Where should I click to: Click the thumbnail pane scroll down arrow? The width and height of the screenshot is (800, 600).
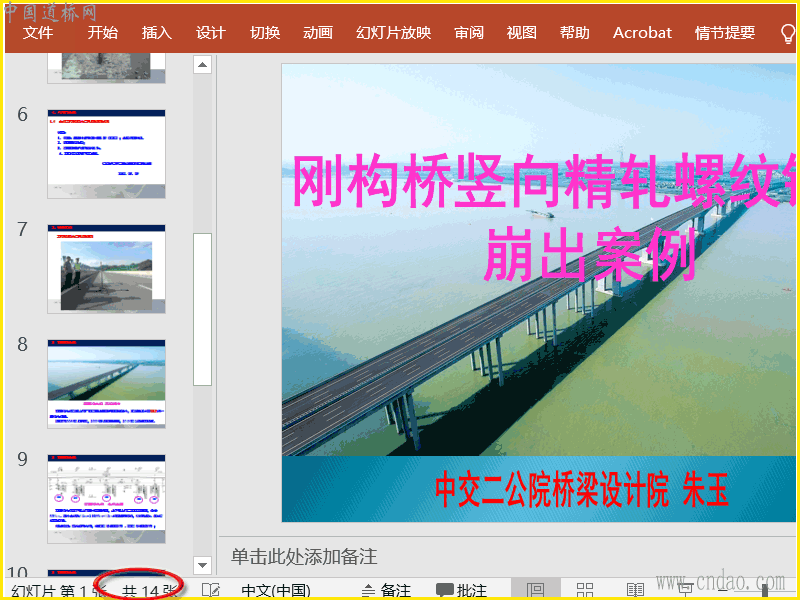click(203, 565)
